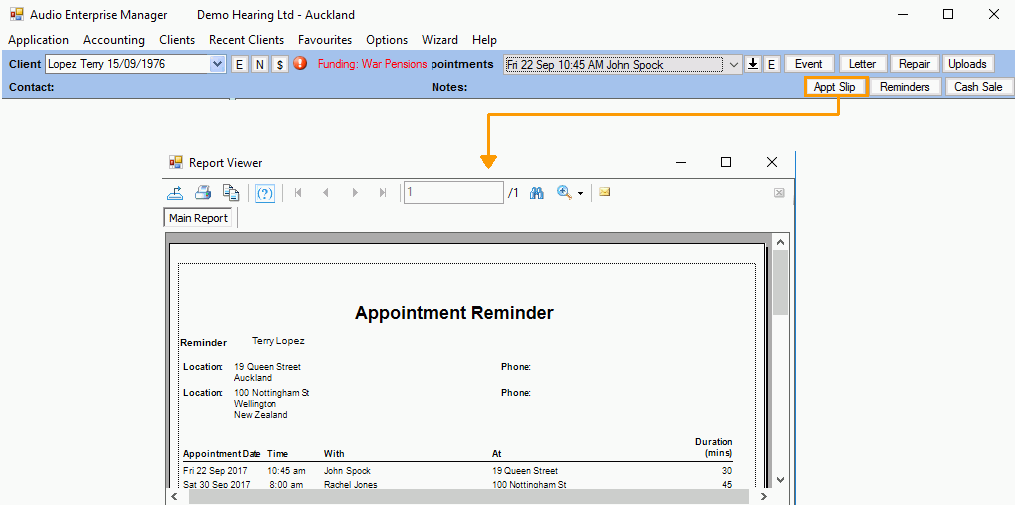1015x505 pixels.
Task: Open the zoom level dropdown arrow
Action: pyautogui.click(x=580, y=194)
